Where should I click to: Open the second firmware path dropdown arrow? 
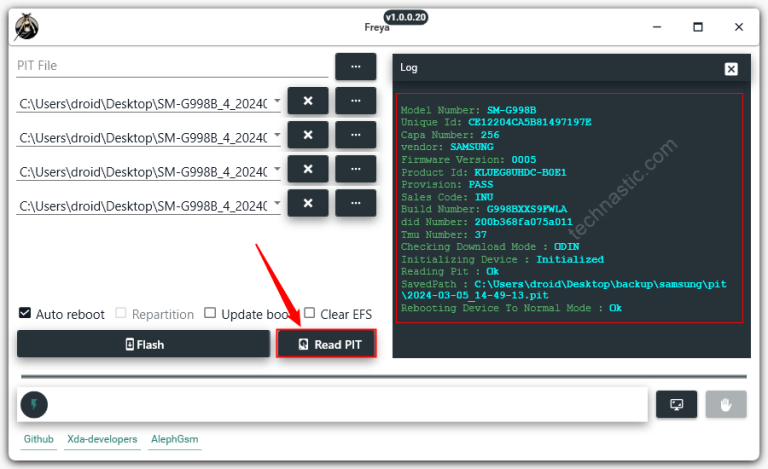click(x=276, y=136)
